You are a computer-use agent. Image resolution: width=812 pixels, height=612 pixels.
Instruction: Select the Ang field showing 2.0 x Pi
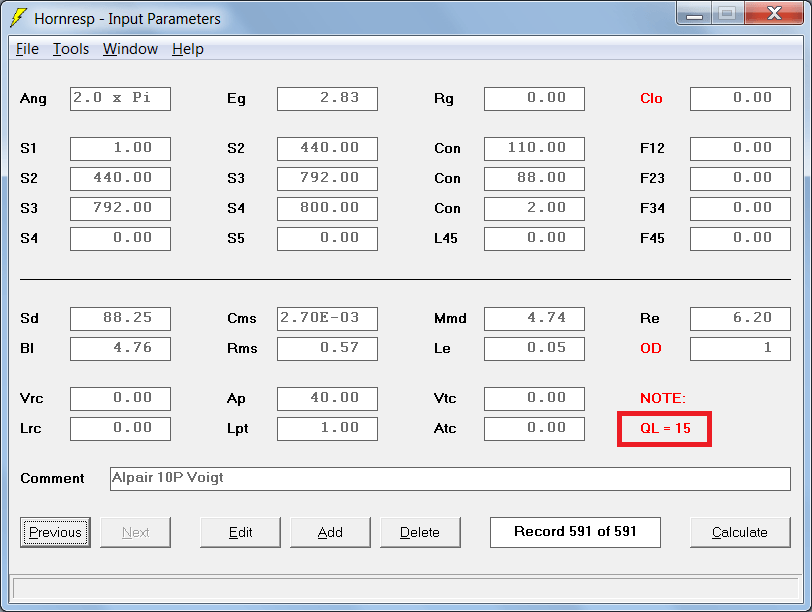(x=120, y=99)
